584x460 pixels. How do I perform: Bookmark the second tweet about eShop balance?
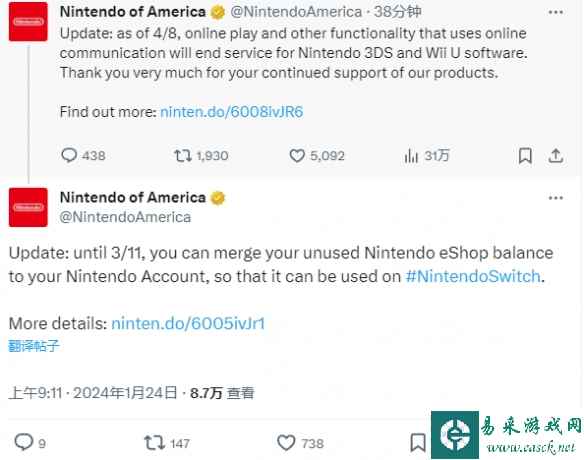click(x=418, y=442)
